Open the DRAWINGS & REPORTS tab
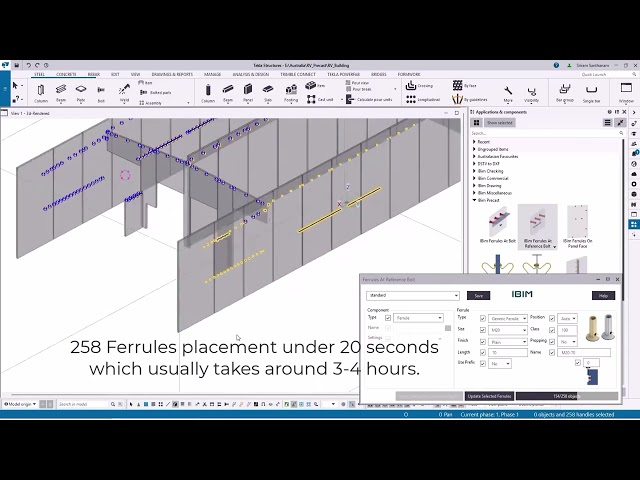 click(x=172, y=74)
